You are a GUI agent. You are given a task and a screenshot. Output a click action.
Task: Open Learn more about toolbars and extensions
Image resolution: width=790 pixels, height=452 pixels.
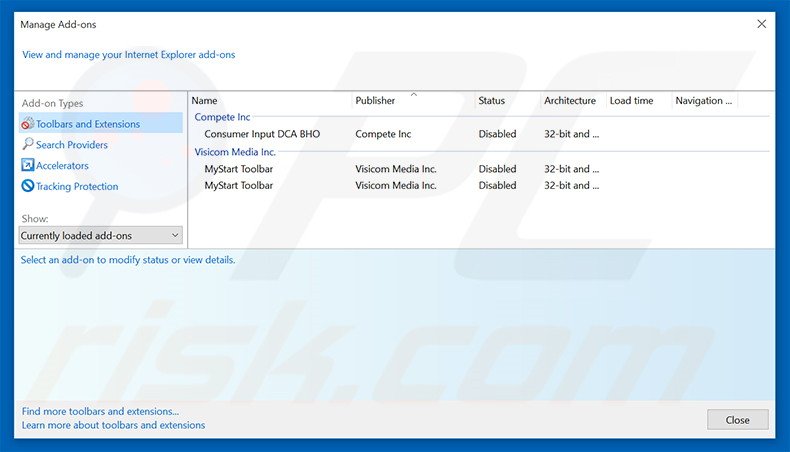pyautogui.click(x=113, y=425)
